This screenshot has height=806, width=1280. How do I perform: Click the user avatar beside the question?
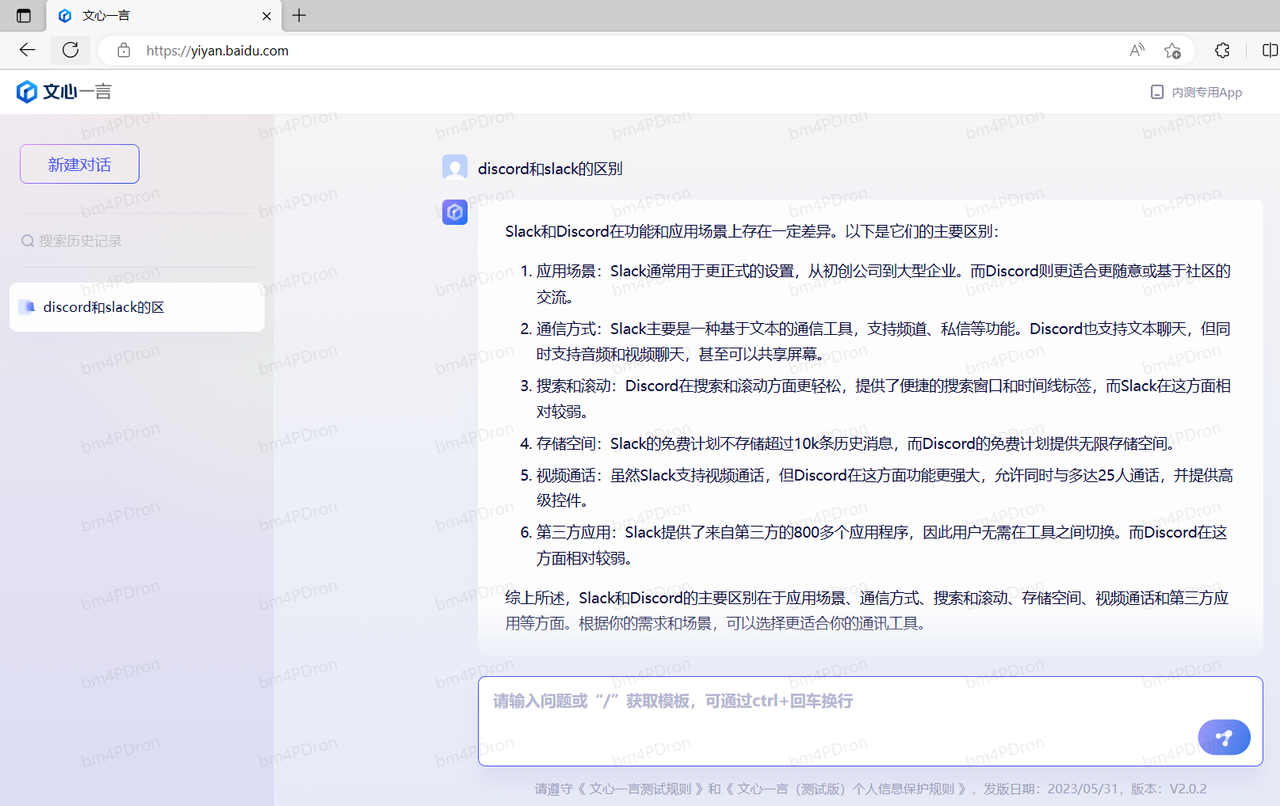[455, 168]
